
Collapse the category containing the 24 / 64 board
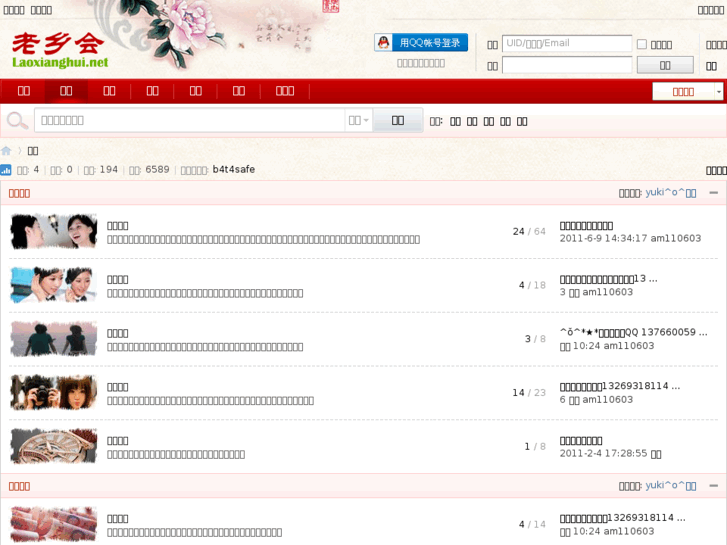[714, 193]
